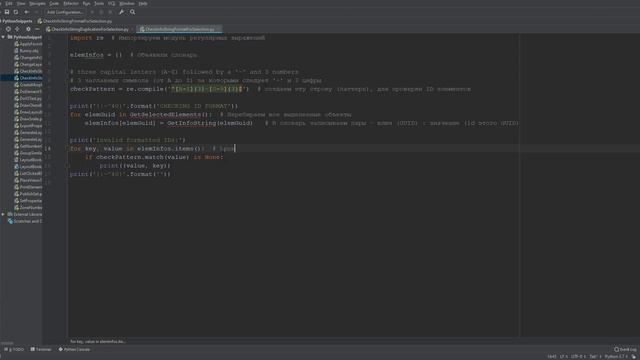
Task: Open the Navigate menu
Action: pos(37,3)
